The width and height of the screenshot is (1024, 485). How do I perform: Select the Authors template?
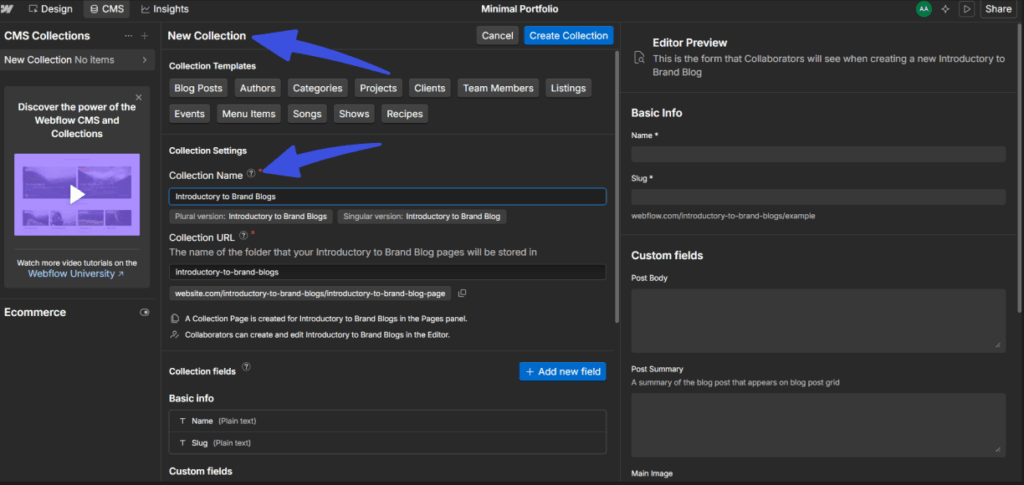[257, 88]
